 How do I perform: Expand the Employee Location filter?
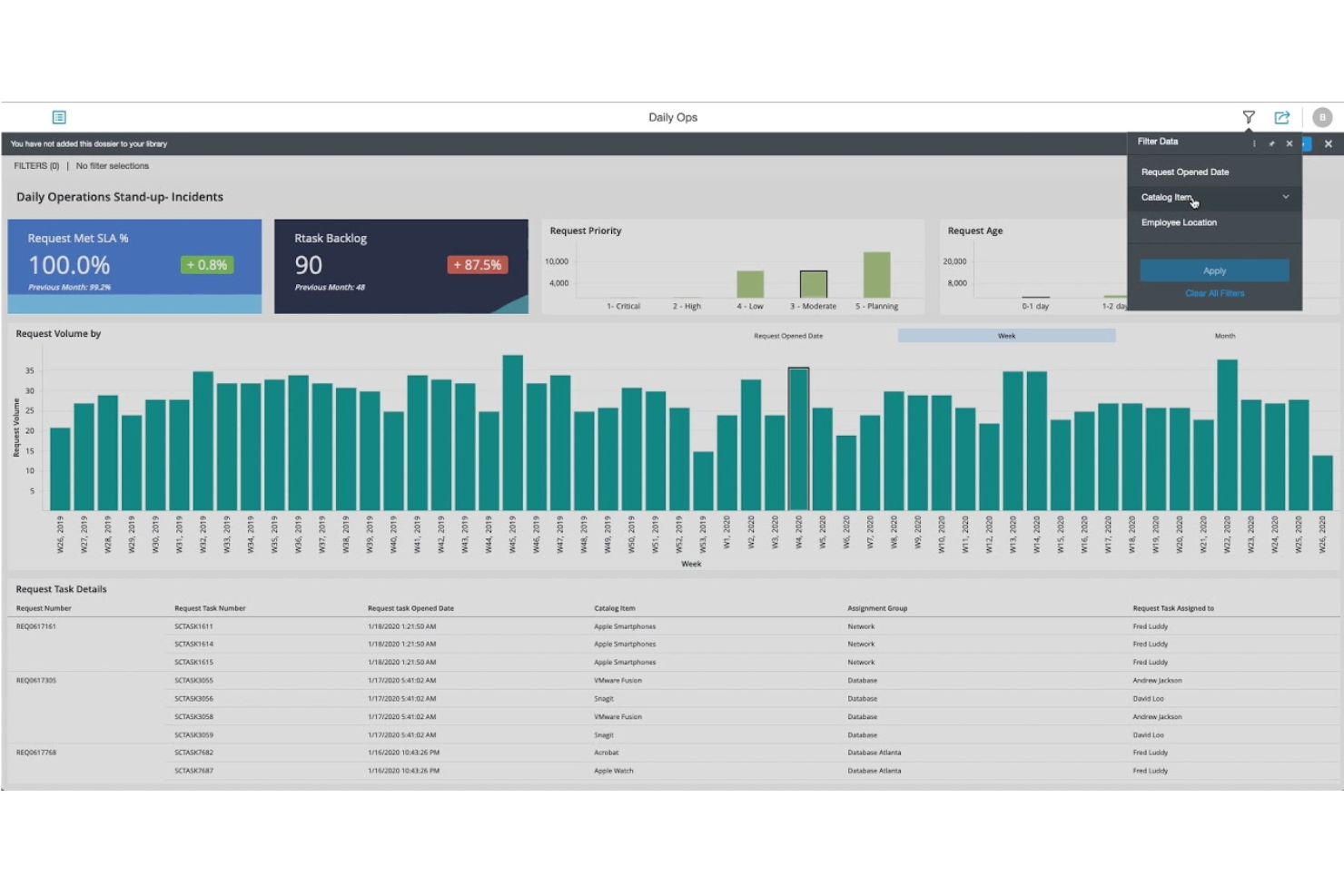coord(1178,222)
